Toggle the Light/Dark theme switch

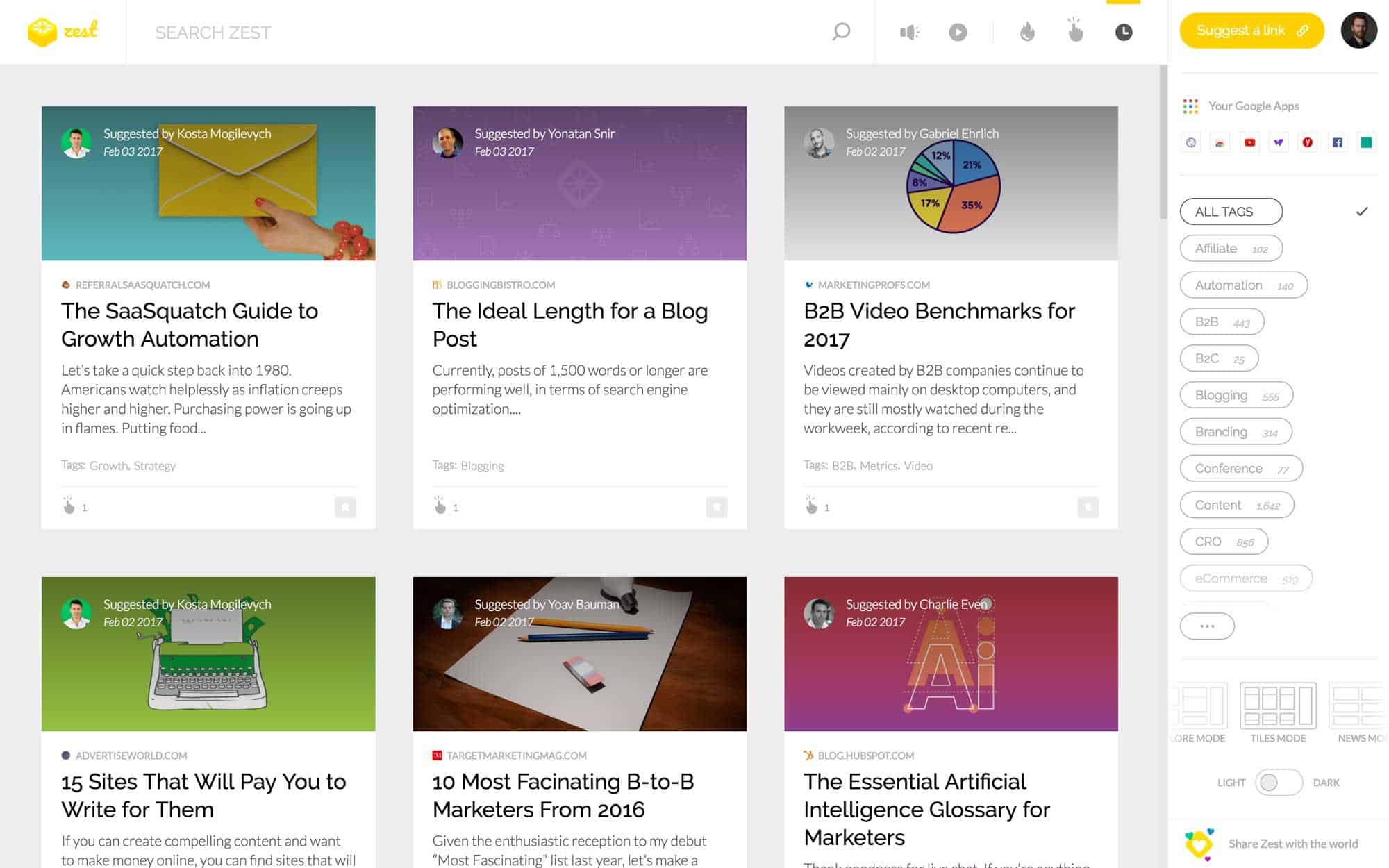[x=1278, y=783]
